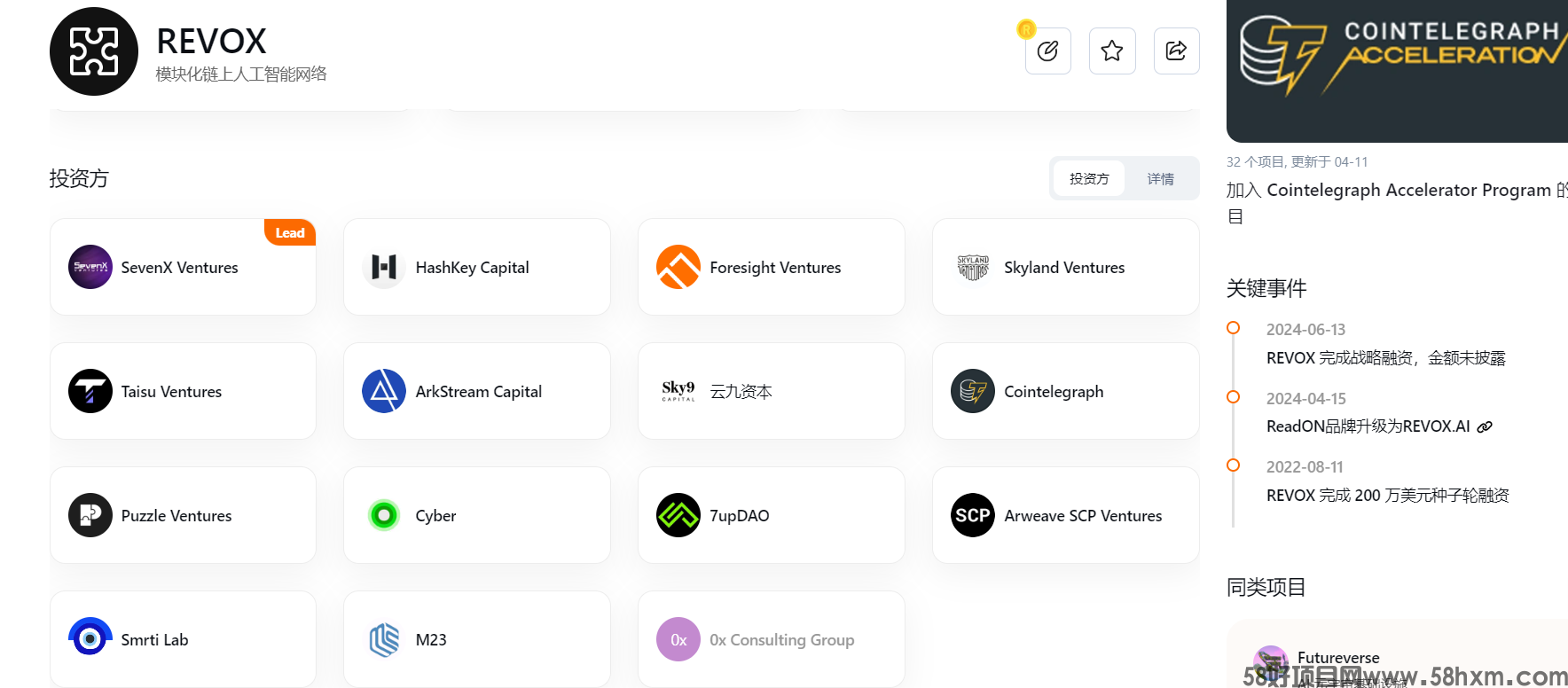
Task: Click the 0x Consulting Group logo
Action: pos(678,639)
